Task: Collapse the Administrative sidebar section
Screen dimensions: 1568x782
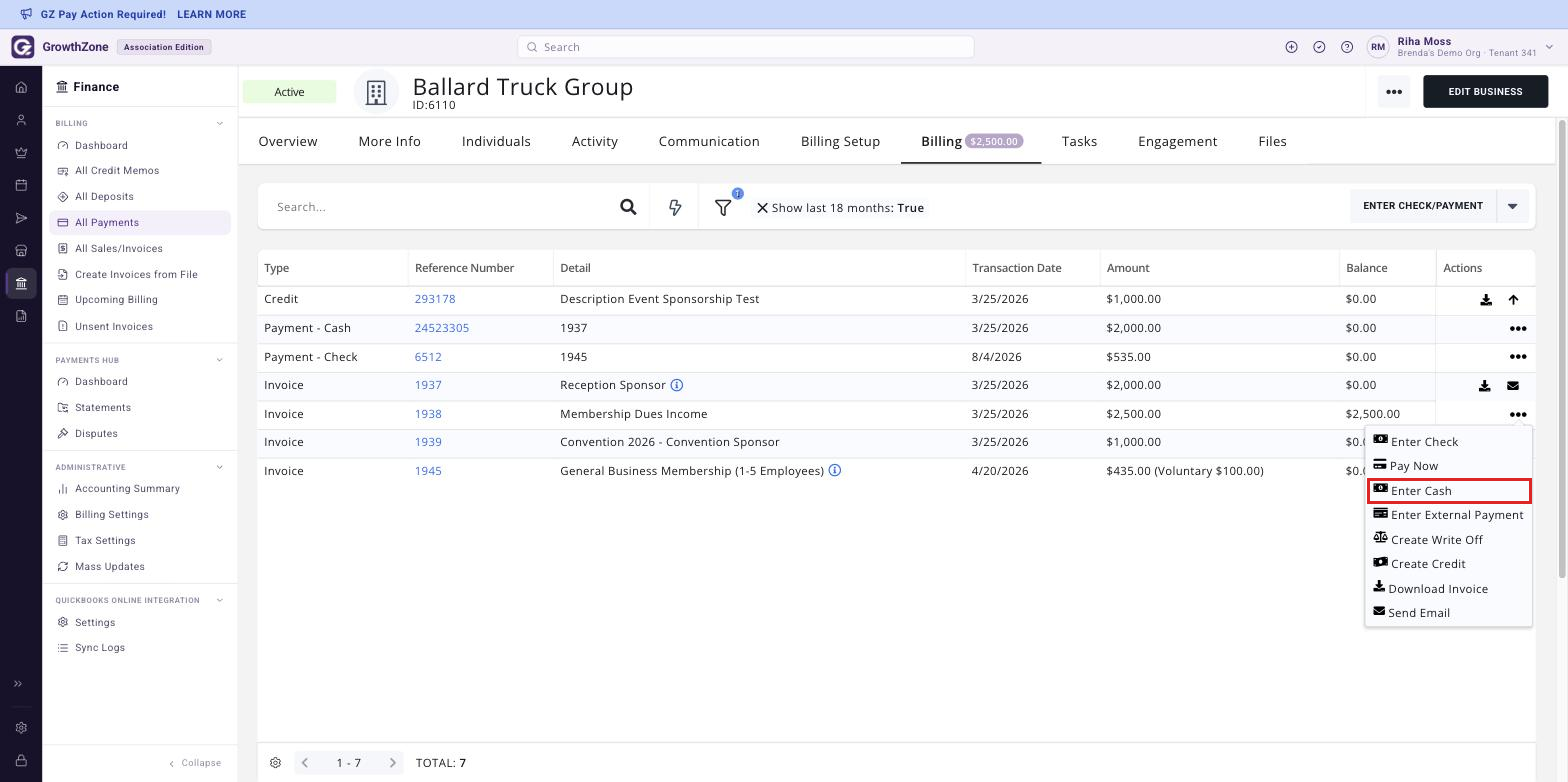Action: point(220,467)
